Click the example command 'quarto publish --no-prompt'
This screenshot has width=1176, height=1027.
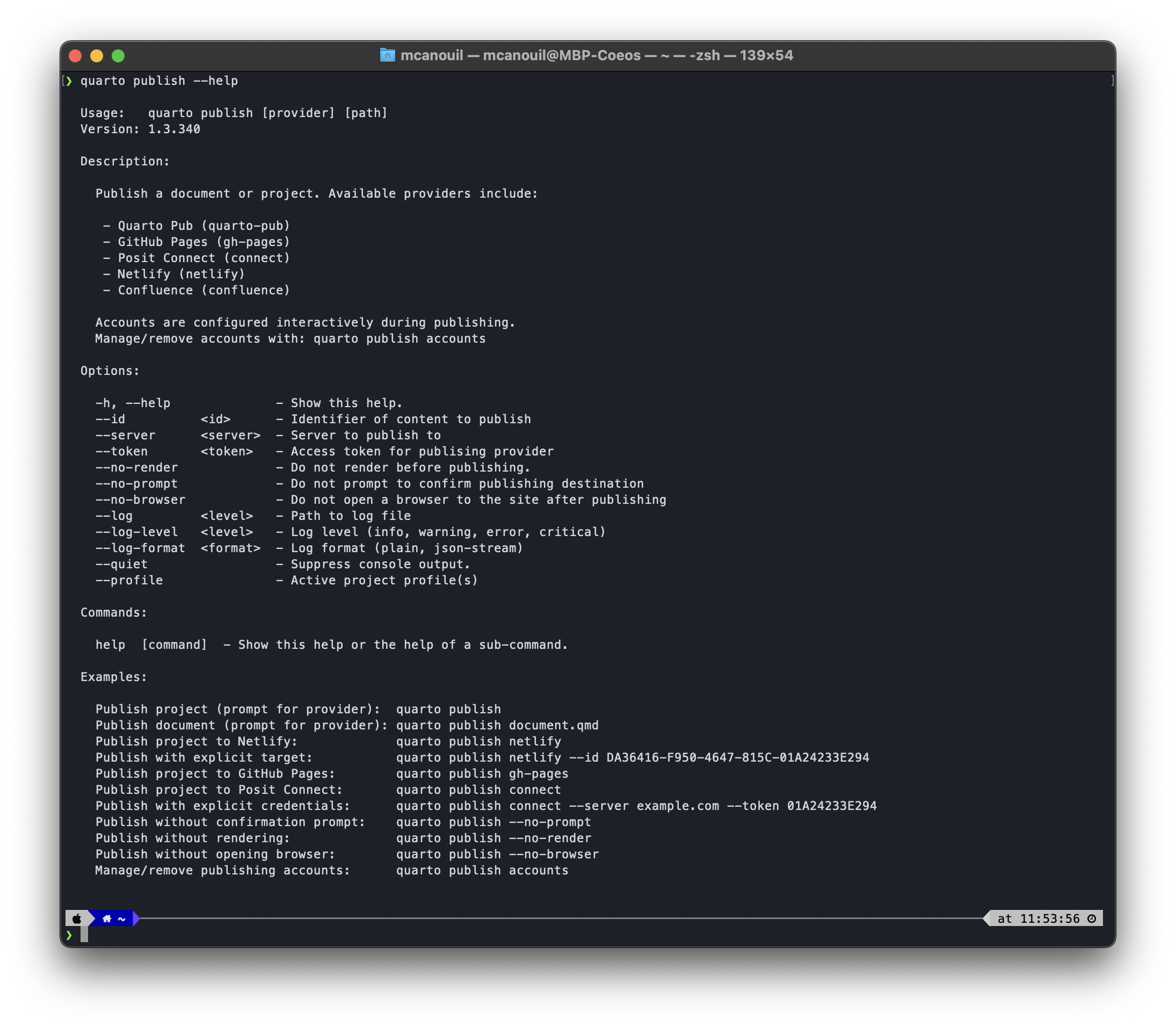(494, 822)
